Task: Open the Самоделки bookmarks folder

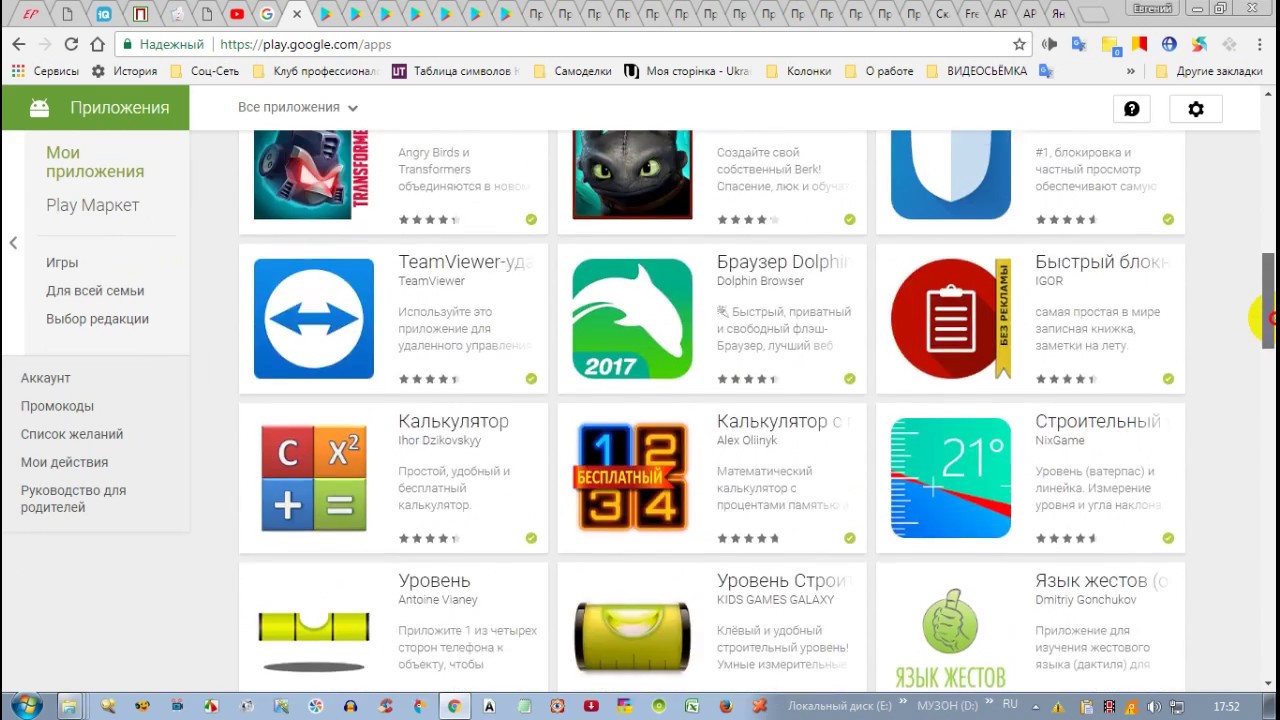Action: point(573,71)
